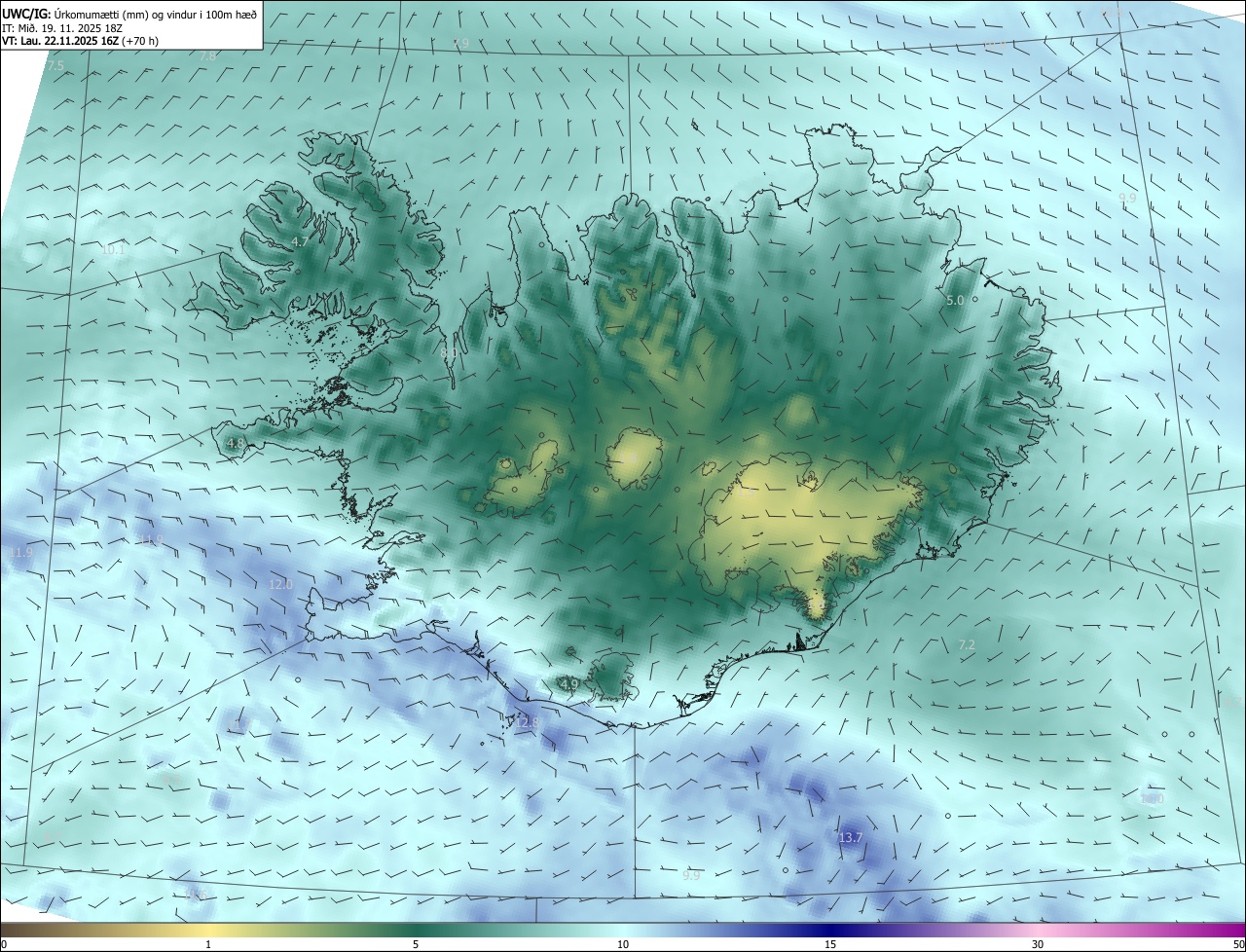This screenshot has height=952, width=1246.
Task: Click the 'UWC/IG: Úrkomumætti (mm)' title line
Action: click(x=129, y=13)
